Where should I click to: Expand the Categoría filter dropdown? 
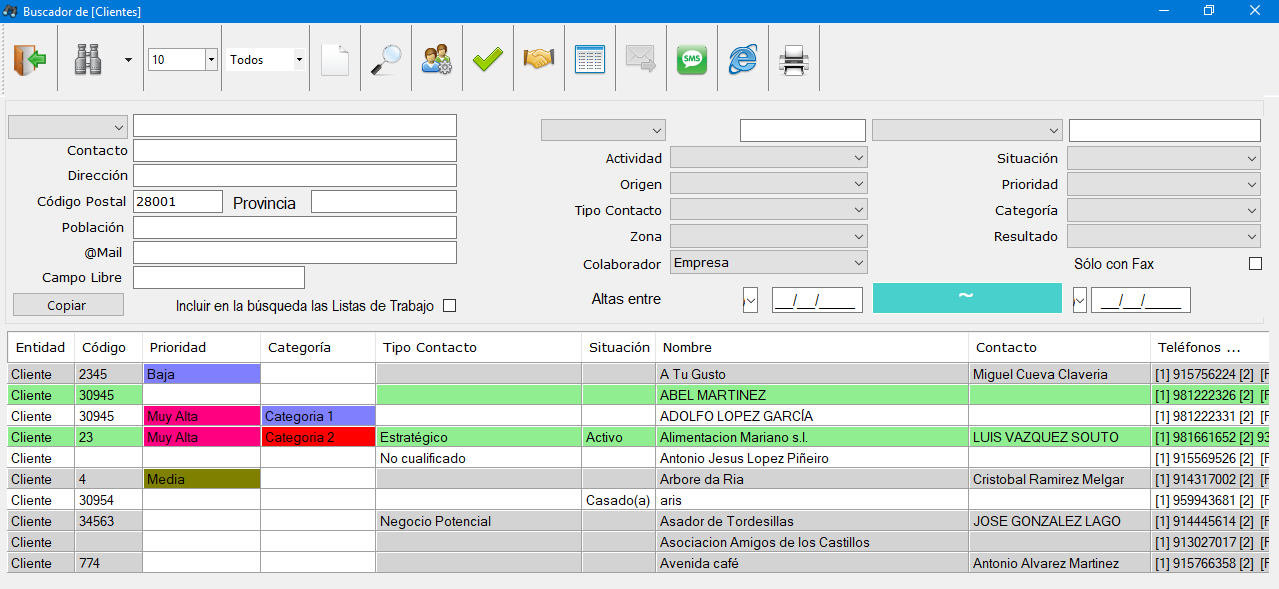tap(1164, 210)
